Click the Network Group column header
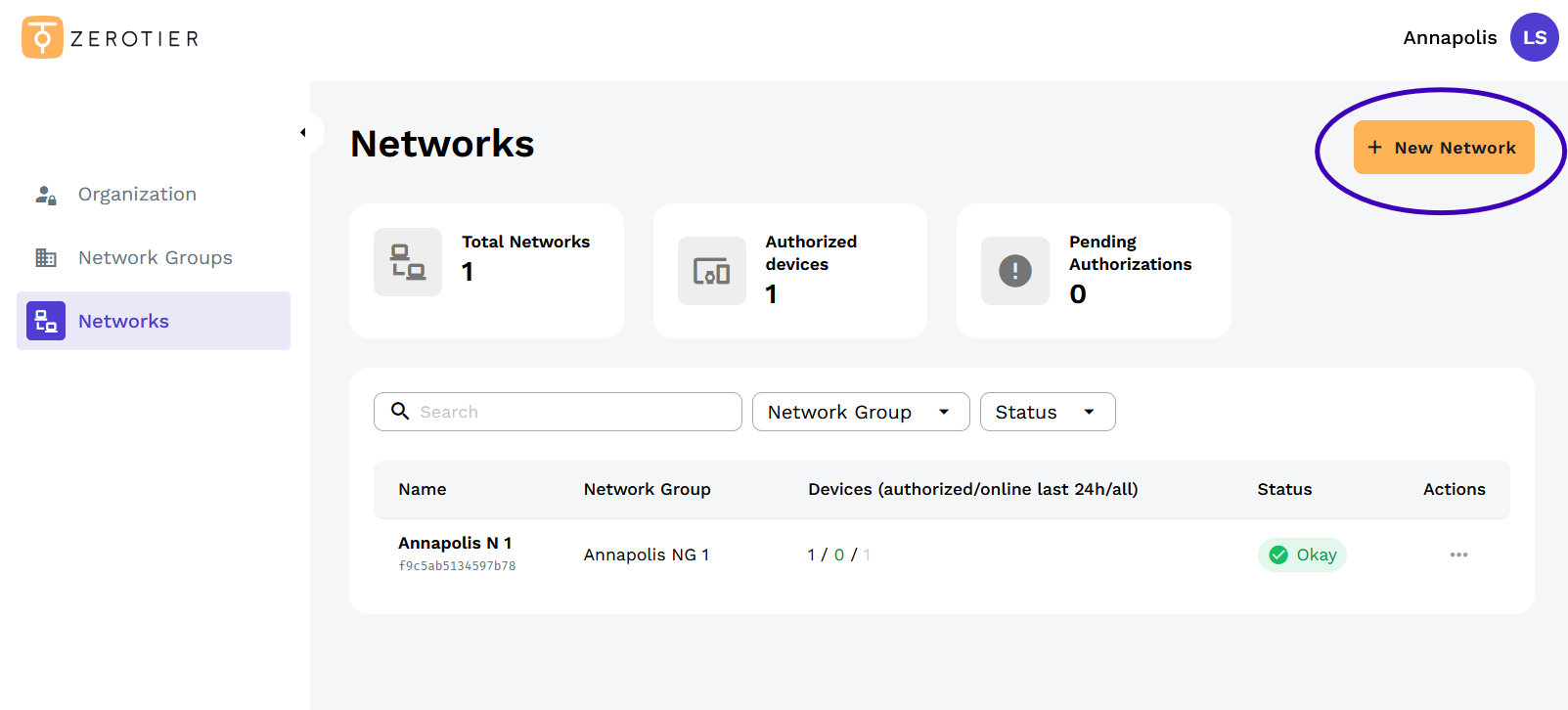Viewport: 1568px width, 710px height. point(648,489)
